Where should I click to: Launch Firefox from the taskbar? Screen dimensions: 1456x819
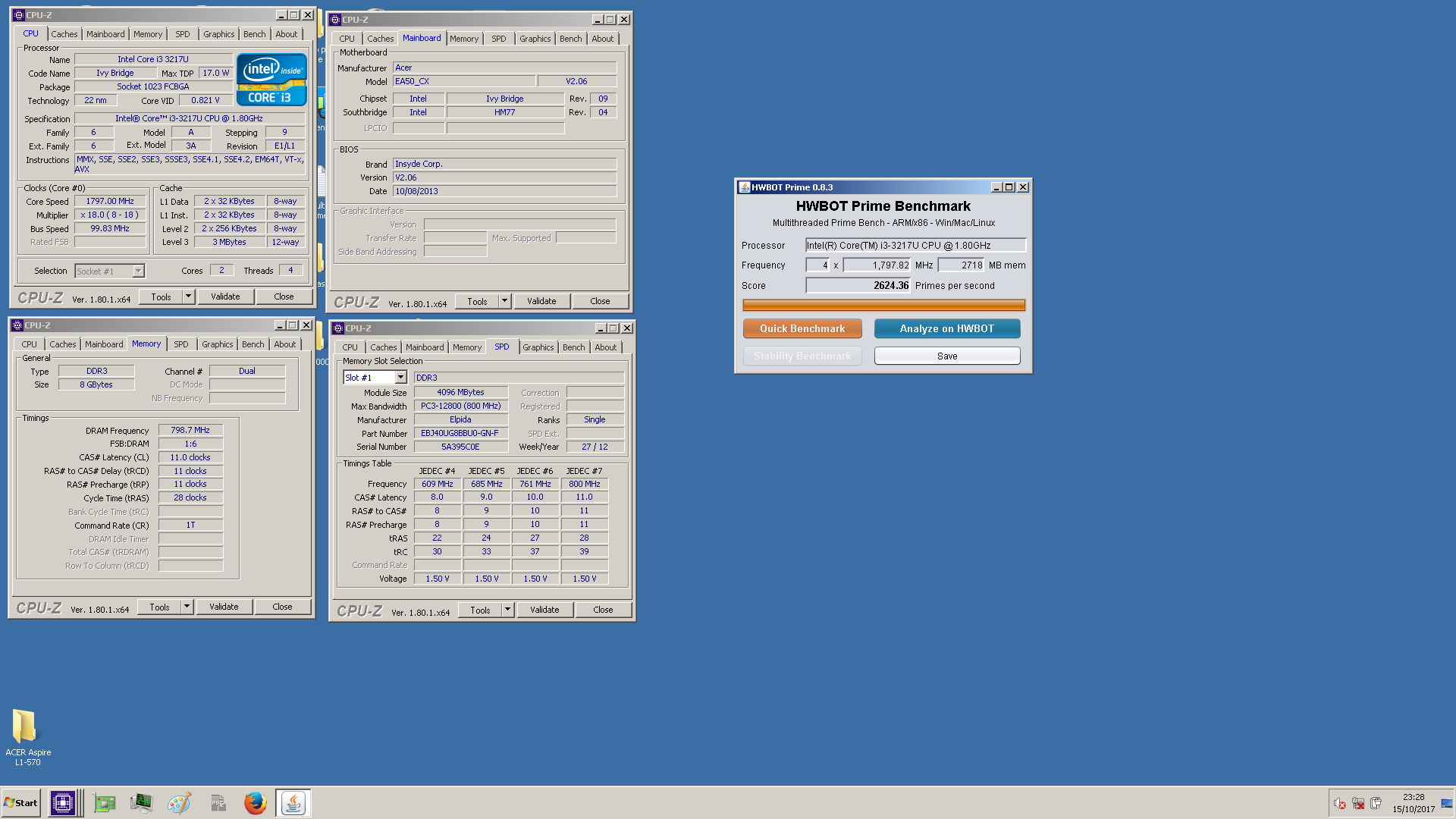pyautogui.click(x=256, y=803)
